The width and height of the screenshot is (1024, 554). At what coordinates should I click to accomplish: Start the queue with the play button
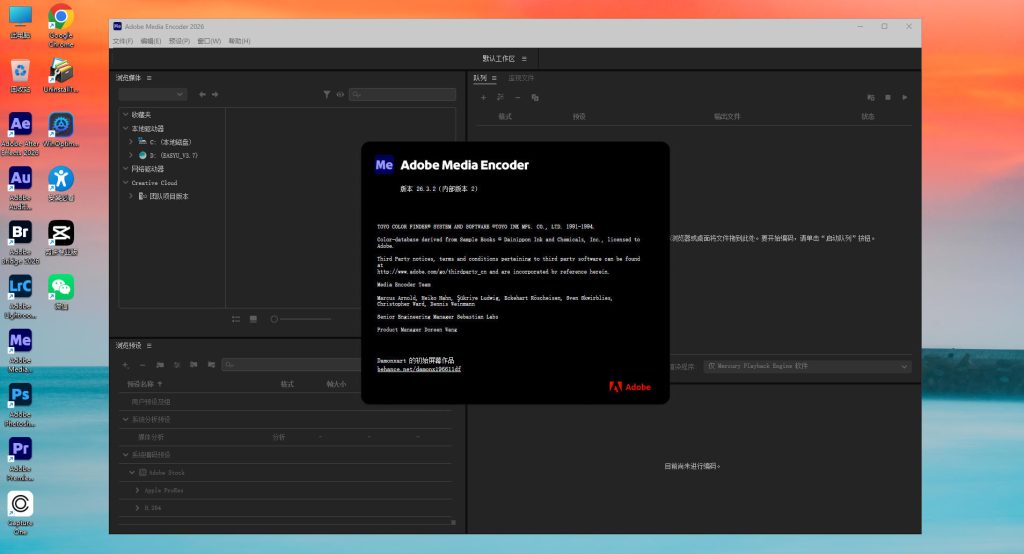(x=904, y=97)
